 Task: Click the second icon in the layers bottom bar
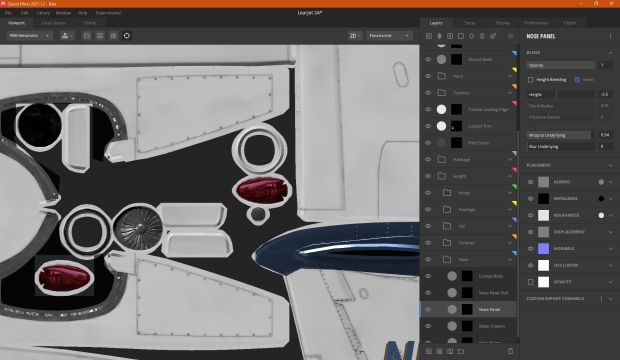[439, 351]
